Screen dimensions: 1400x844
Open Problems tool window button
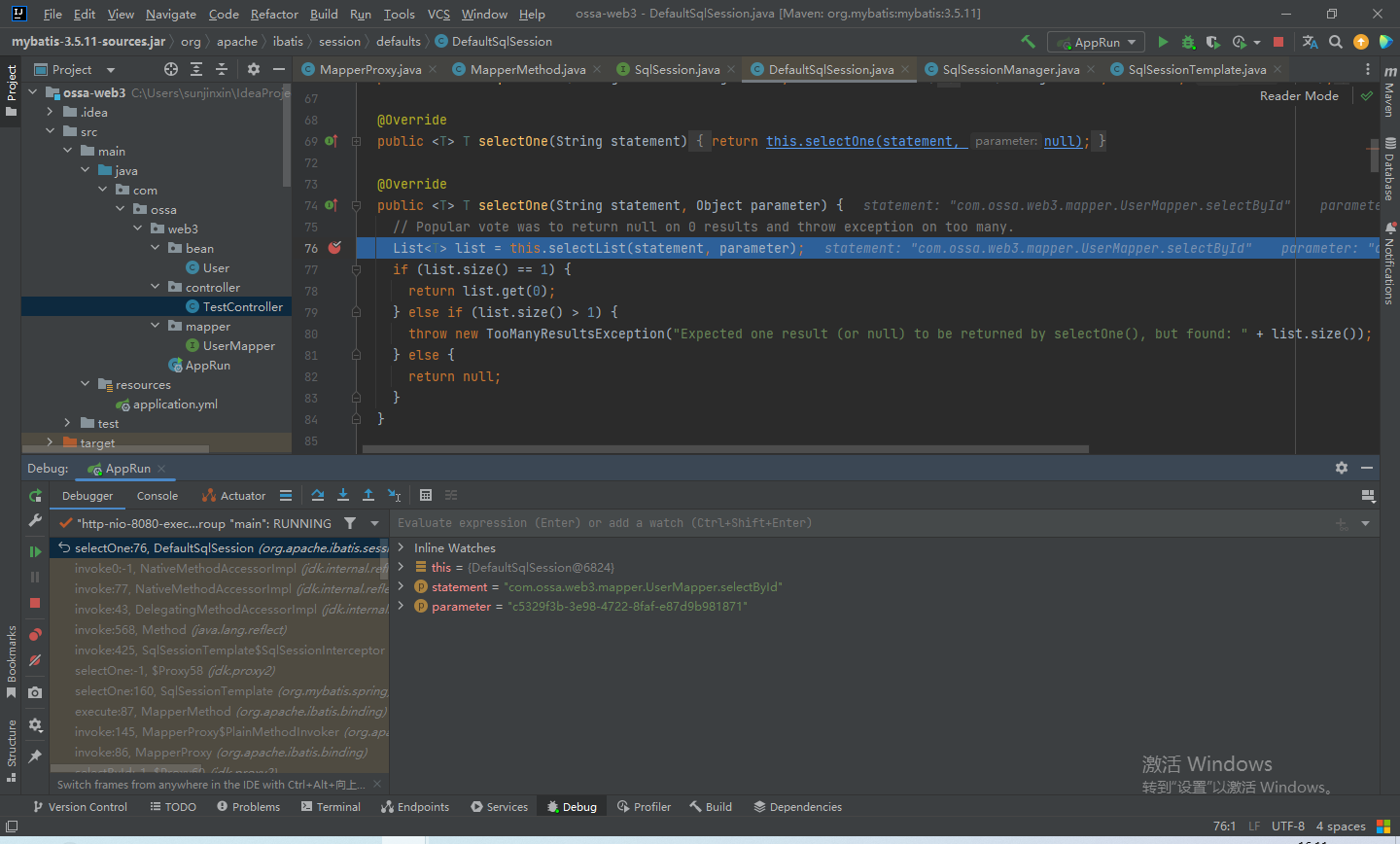[248, 806]
